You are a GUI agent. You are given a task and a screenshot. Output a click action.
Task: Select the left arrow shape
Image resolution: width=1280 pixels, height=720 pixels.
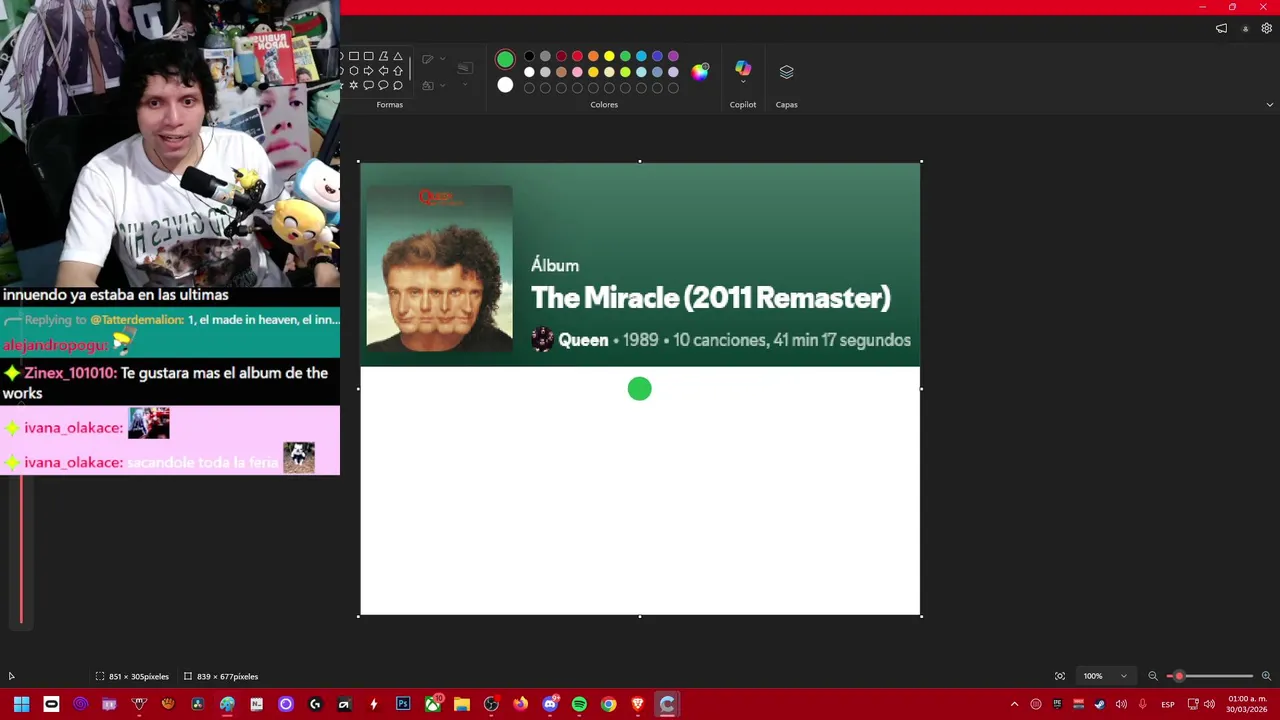coord(383,71)
